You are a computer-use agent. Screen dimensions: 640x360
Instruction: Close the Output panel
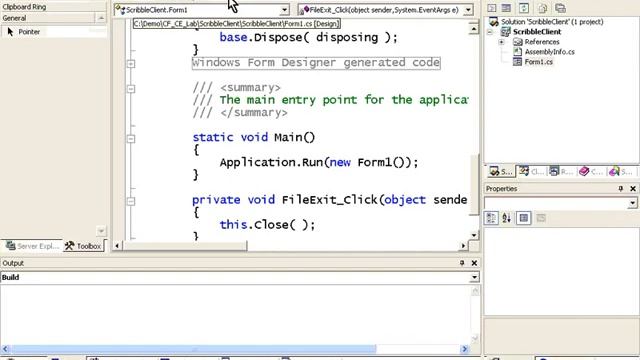[x=474, y=263]
